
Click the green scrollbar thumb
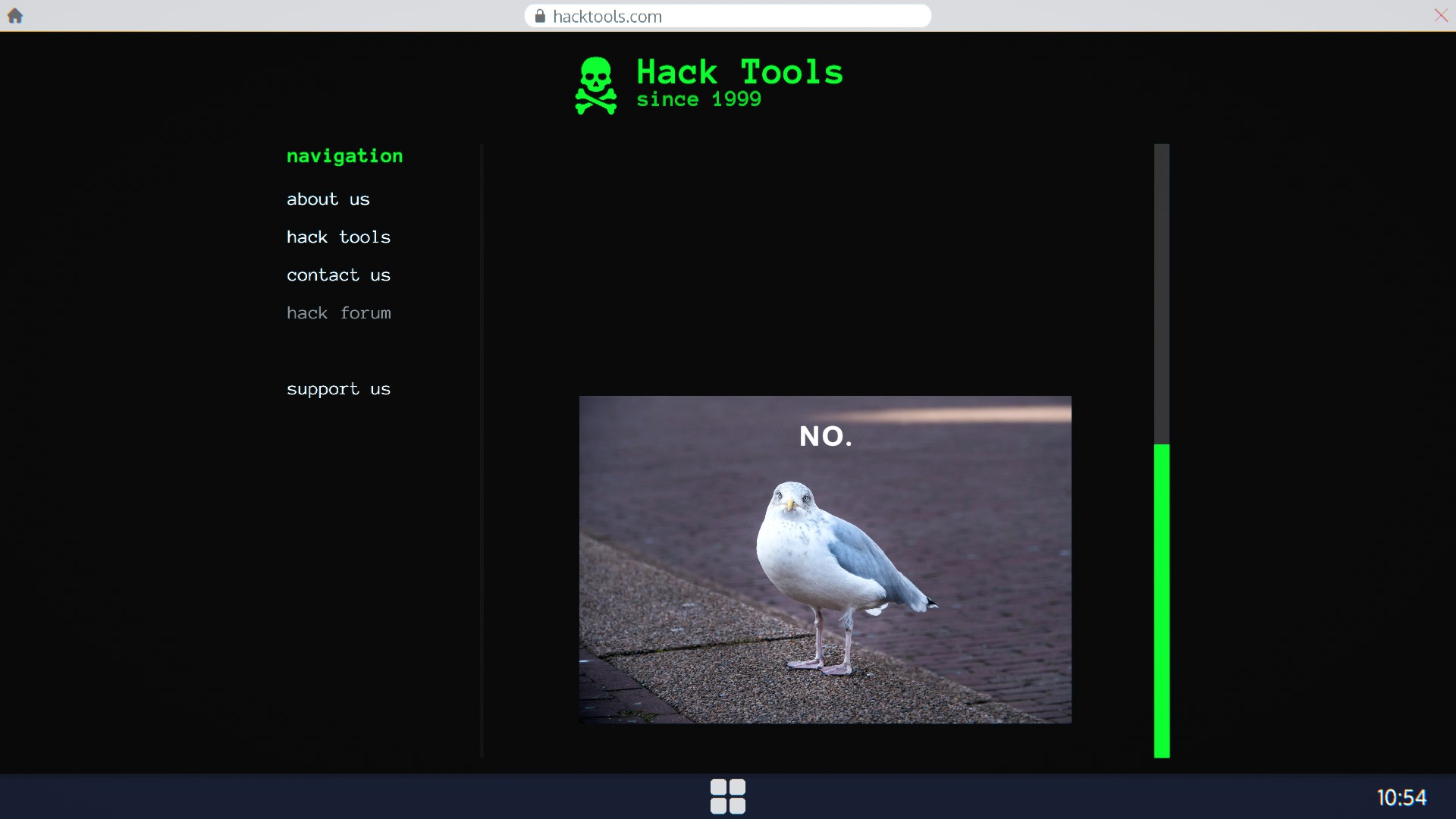1162,601
